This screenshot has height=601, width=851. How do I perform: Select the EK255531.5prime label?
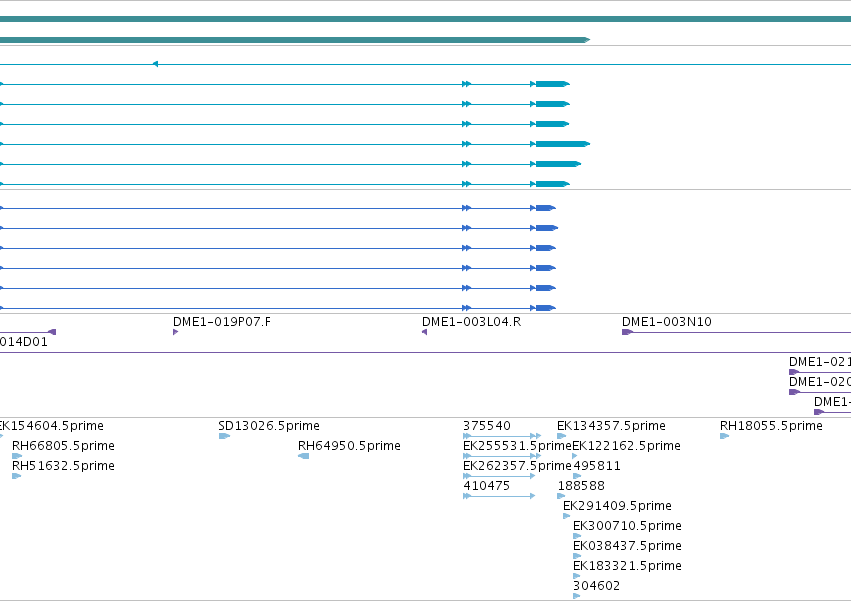point(517,446)
